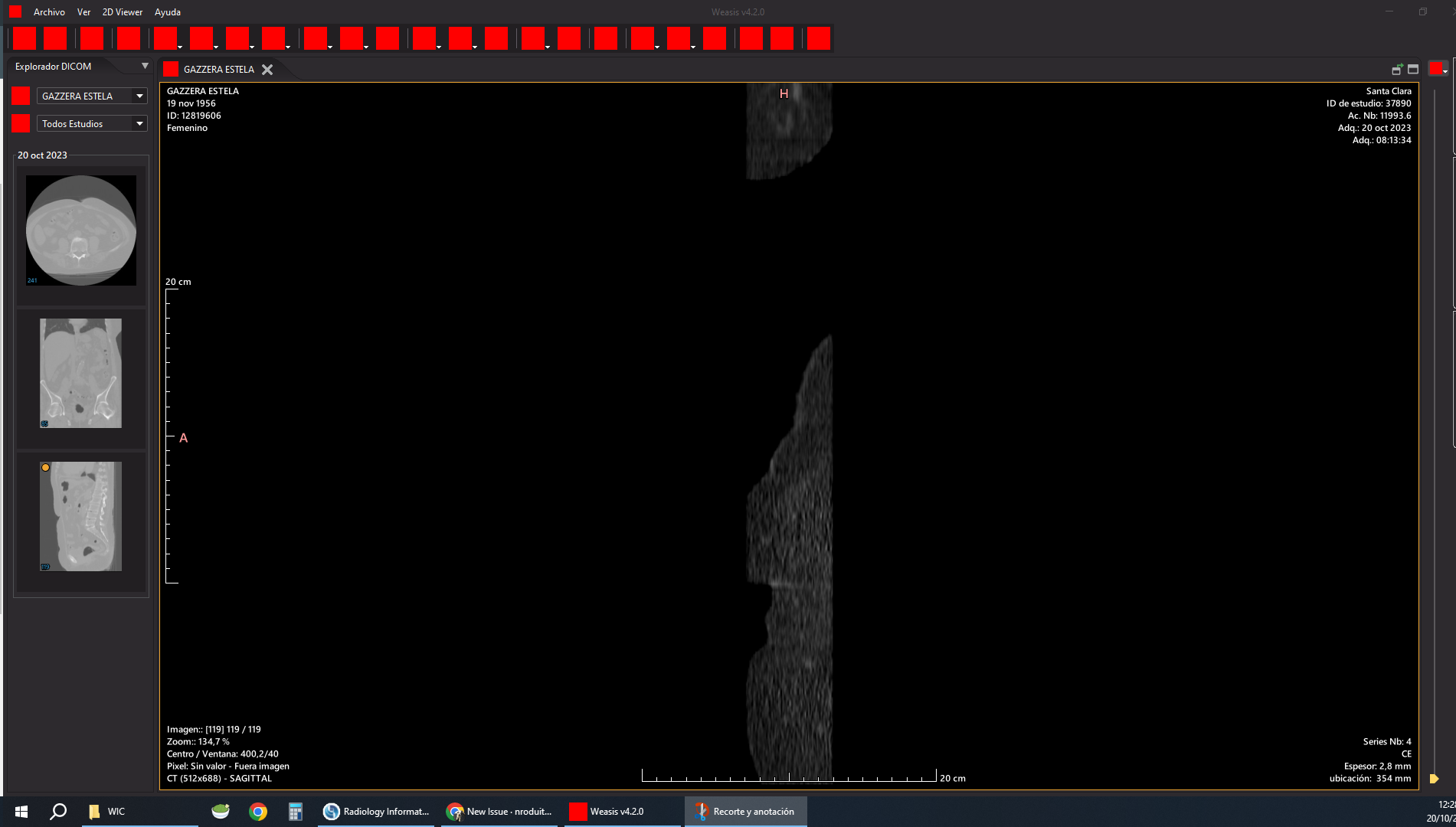Image resolution: width=1456 pixels, height=827 pixels.
Task: Click the yellow arrow marker at the viewer's bottom right
Action: [1435, 779]
